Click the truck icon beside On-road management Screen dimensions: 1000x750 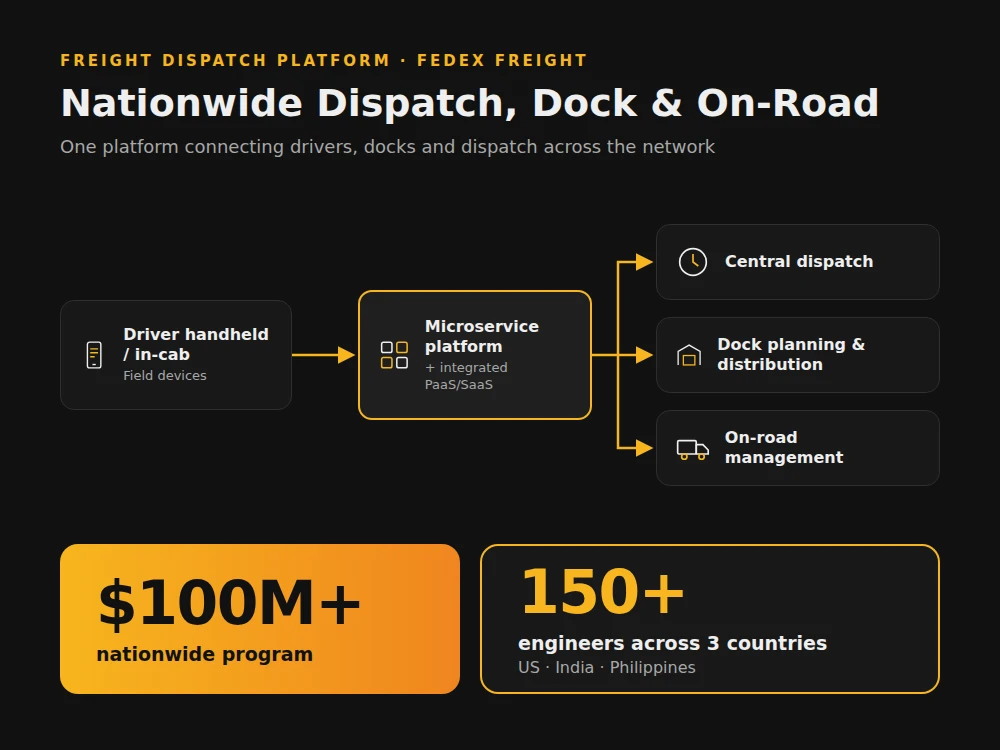click(x=693, y=449)
